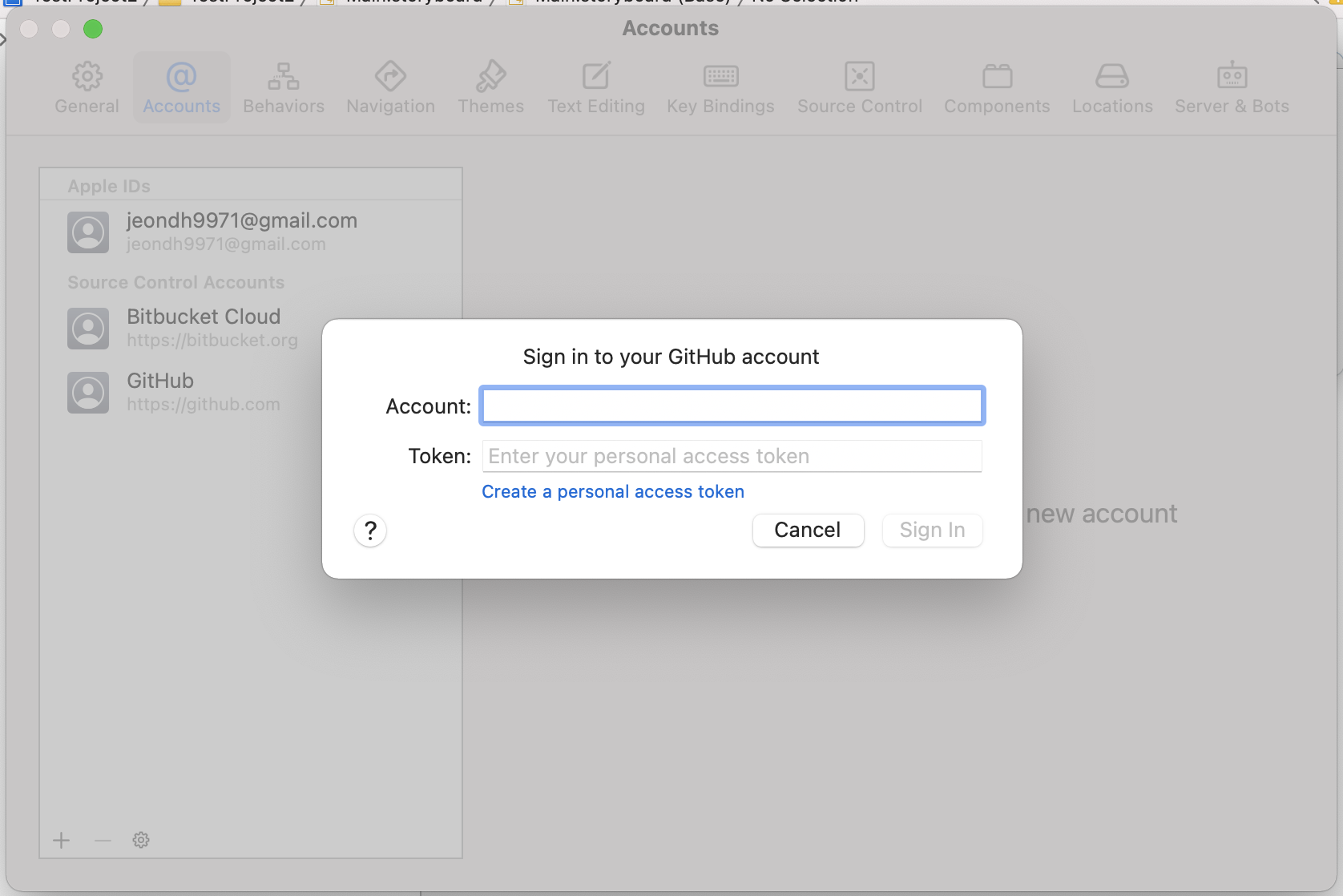Focus the Account input field

click(x=732, y=406)
